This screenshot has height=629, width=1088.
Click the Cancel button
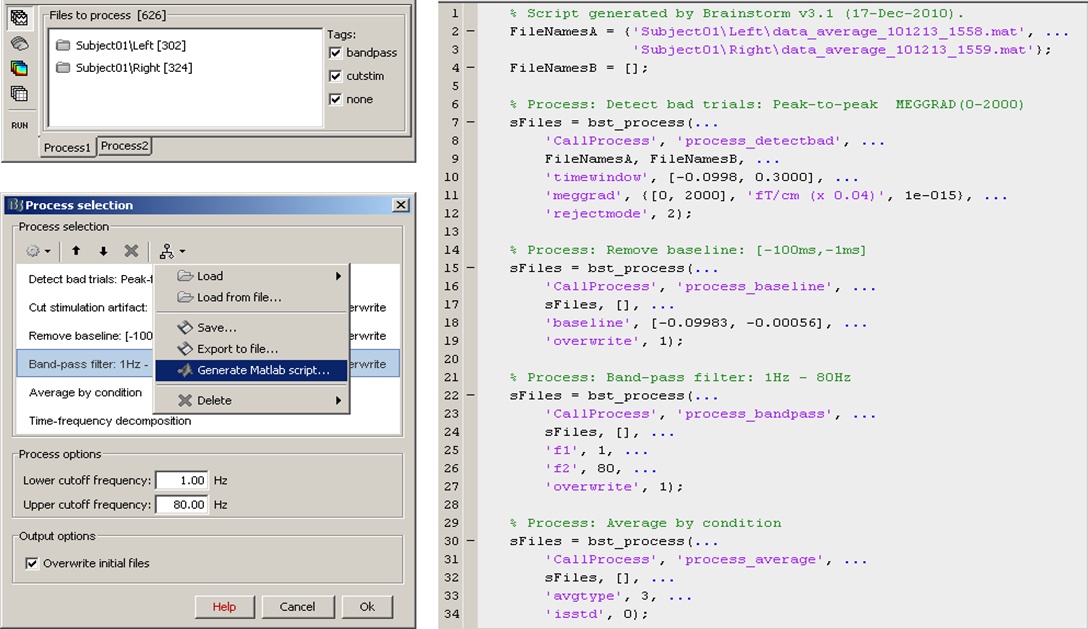coord(297,607)
